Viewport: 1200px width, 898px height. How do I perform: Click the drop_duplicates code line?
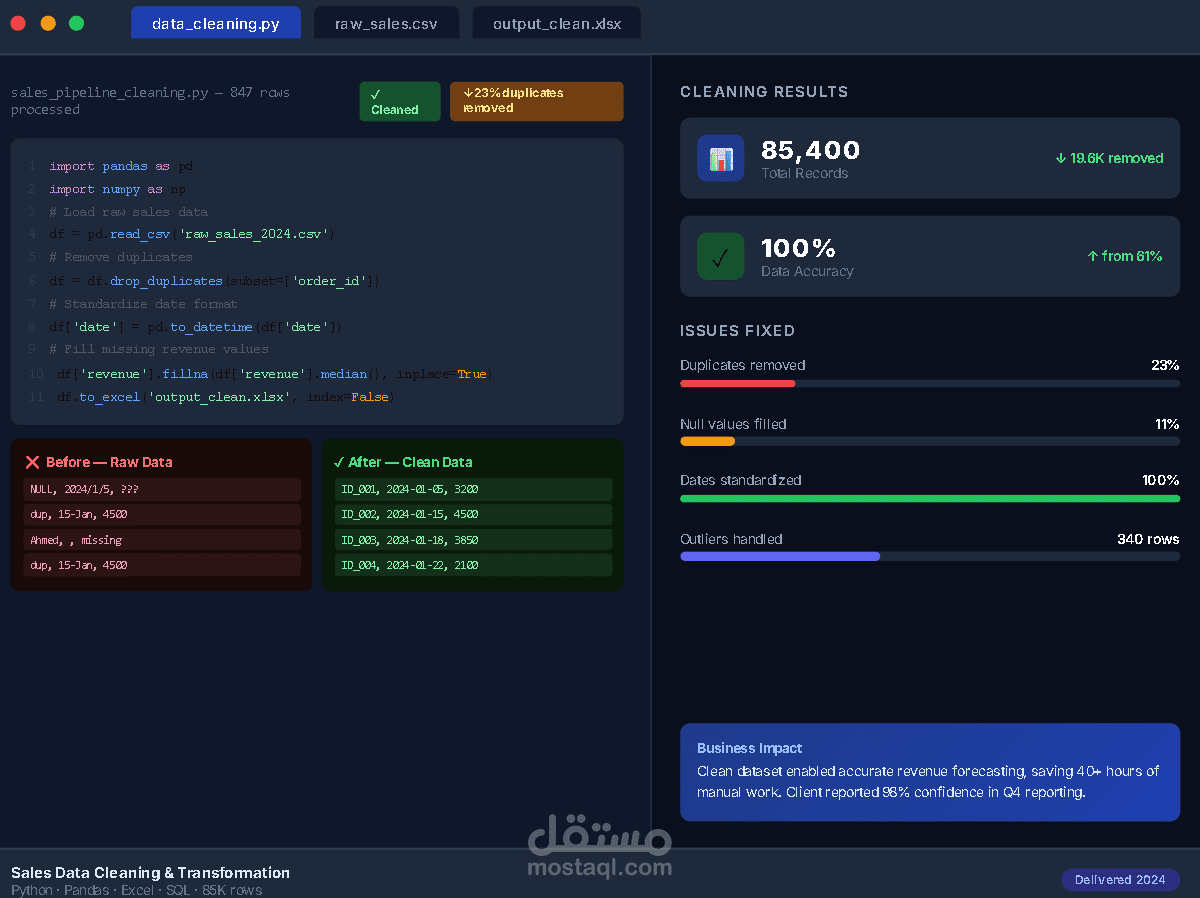[x=214, y=281]
